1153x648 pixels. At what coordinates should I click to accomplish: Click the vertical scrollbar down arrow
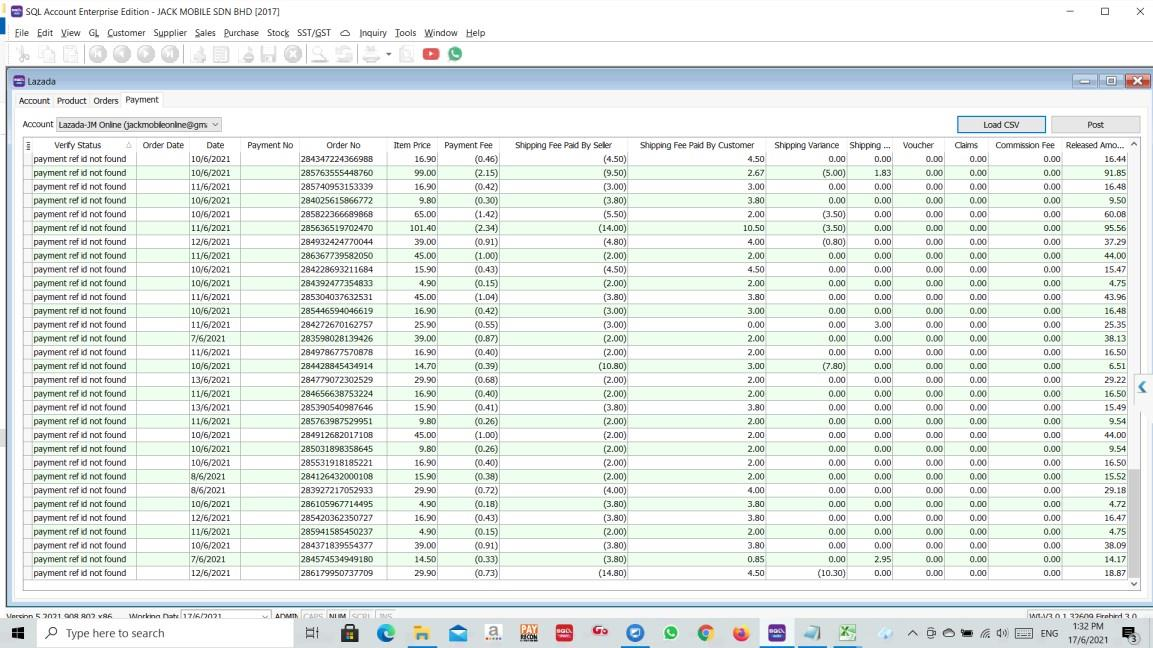tap(1133, 584)
